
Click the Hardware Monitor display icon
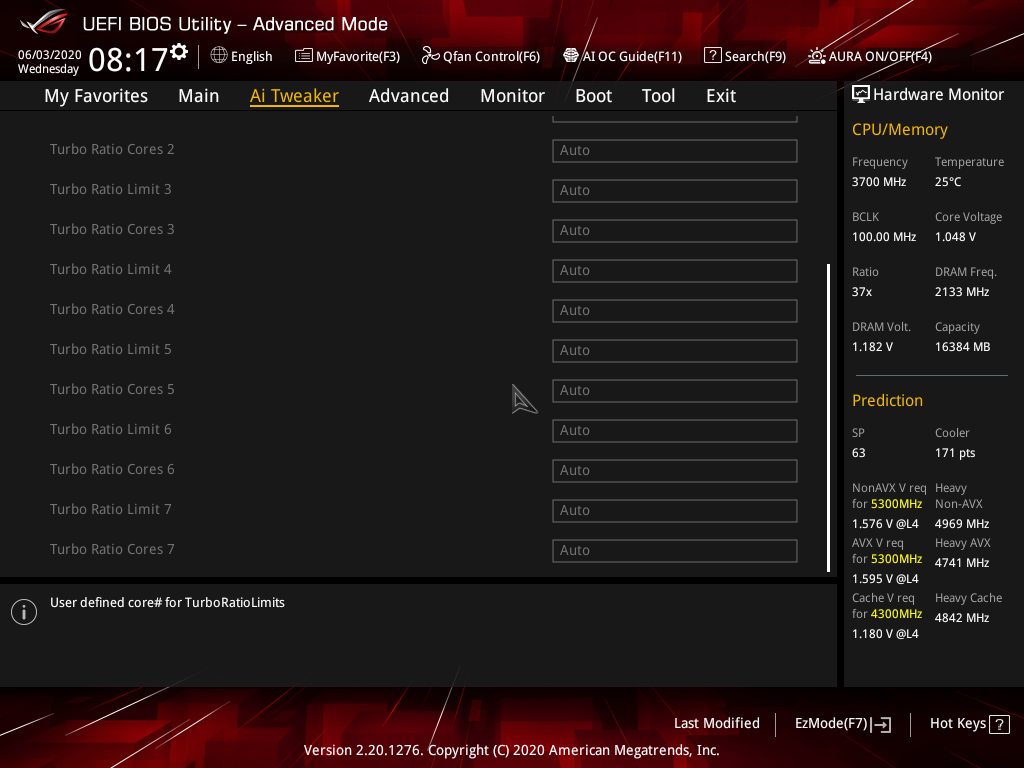pos(860,93)
